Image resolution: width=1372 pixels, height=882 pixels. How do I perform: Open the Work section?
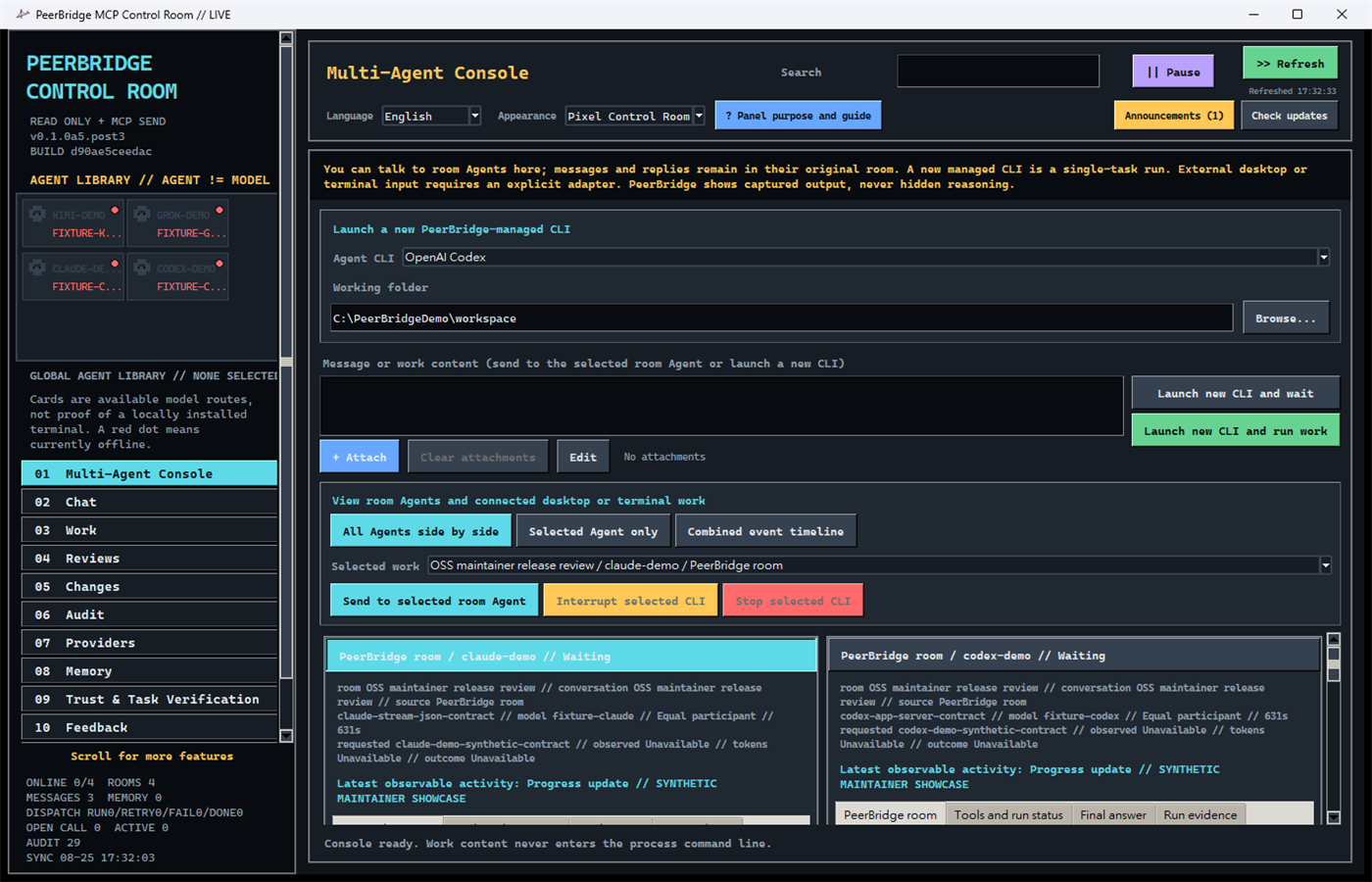coord(149,530)
